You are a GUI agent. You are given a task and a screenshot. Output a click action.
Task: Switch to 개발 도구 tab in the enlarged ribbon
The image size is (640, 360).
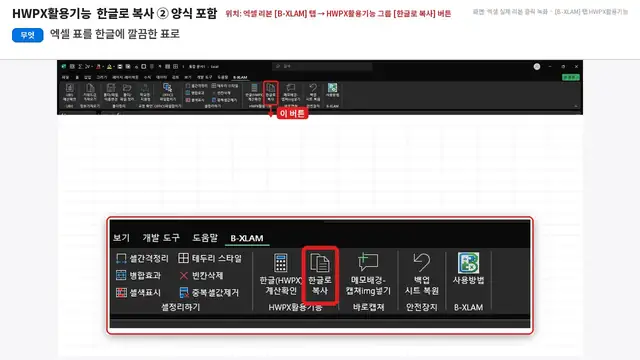click(161, 238)
